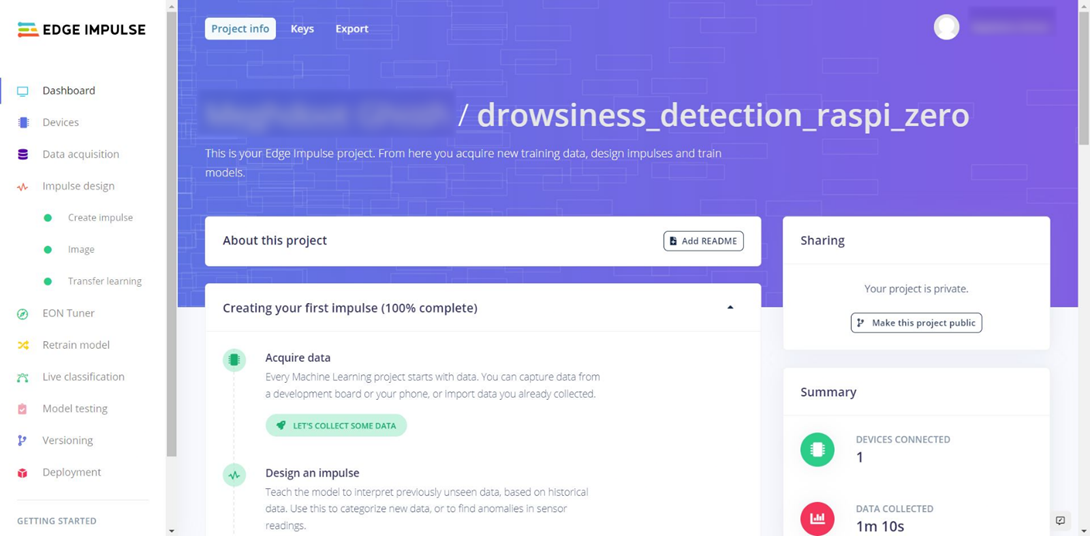The image size is (1090, 536).
Task: Click the 'Acquire data' step heading
Action: point(298,358)
